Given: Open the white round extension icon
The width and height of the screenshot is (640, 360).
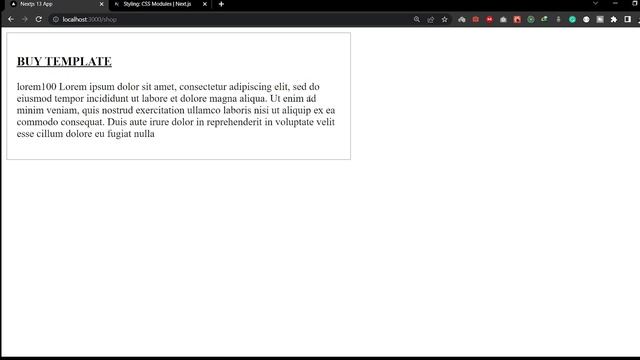Looking at the screenshot, I should (586, 19).
